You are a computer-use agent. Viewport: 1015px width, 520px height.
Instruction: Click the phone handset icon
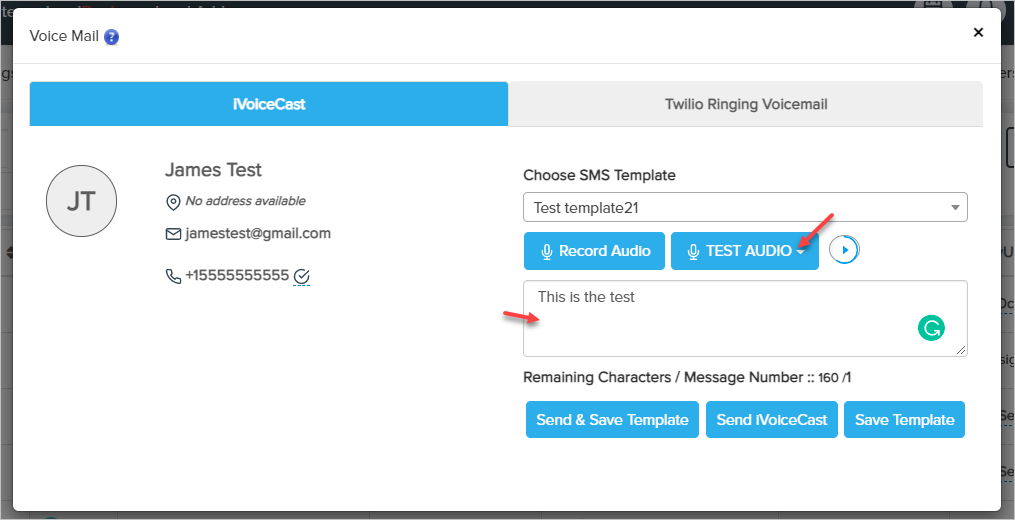pos(173,276)
